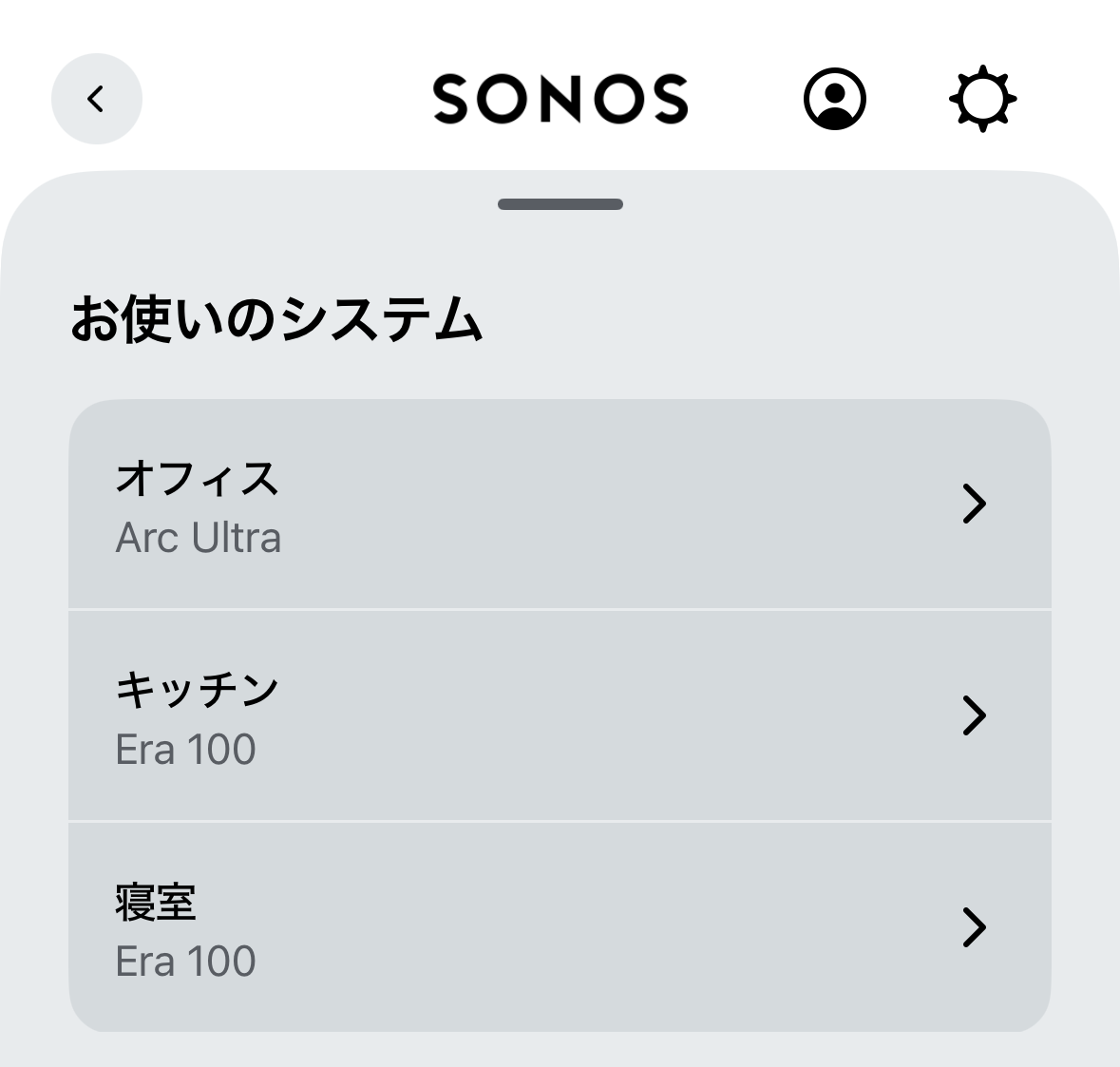1120x1067 pixels.
Task: Click Era 100 under 寝室
Action: 185,962
